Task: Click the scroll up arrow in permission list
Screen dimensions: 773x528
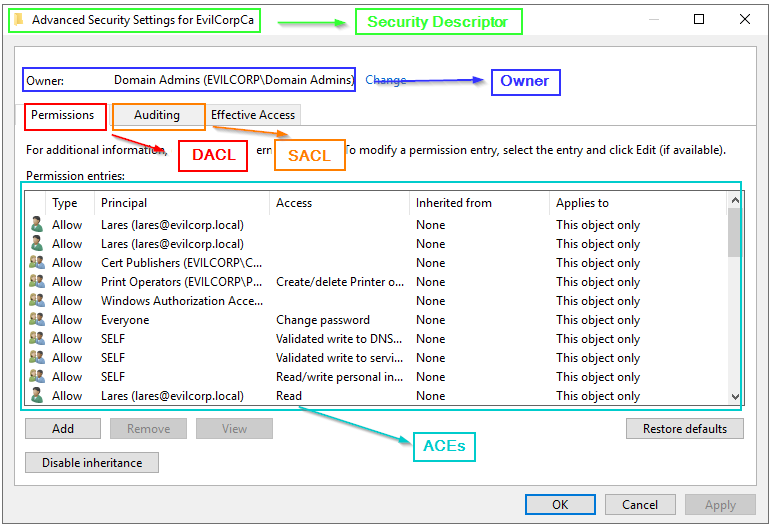Action: click(x=735, y=201)
